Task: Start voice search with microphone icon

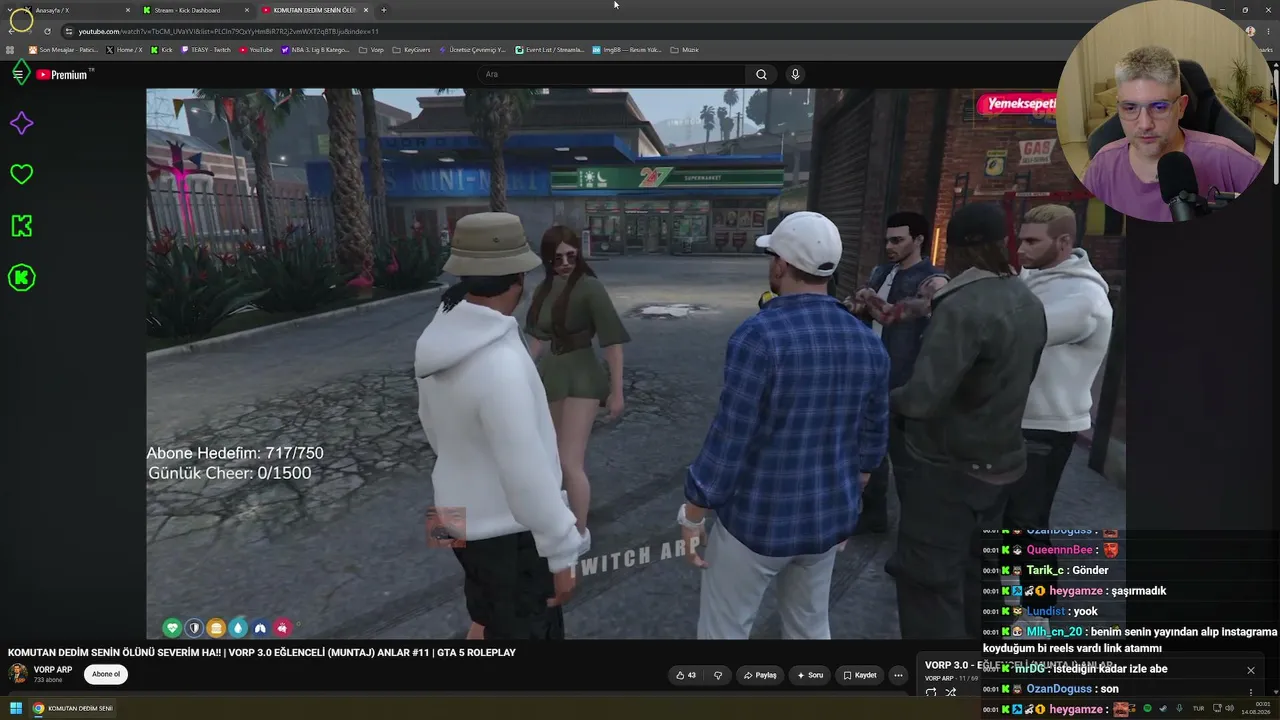Action: [x=795, y=74]
